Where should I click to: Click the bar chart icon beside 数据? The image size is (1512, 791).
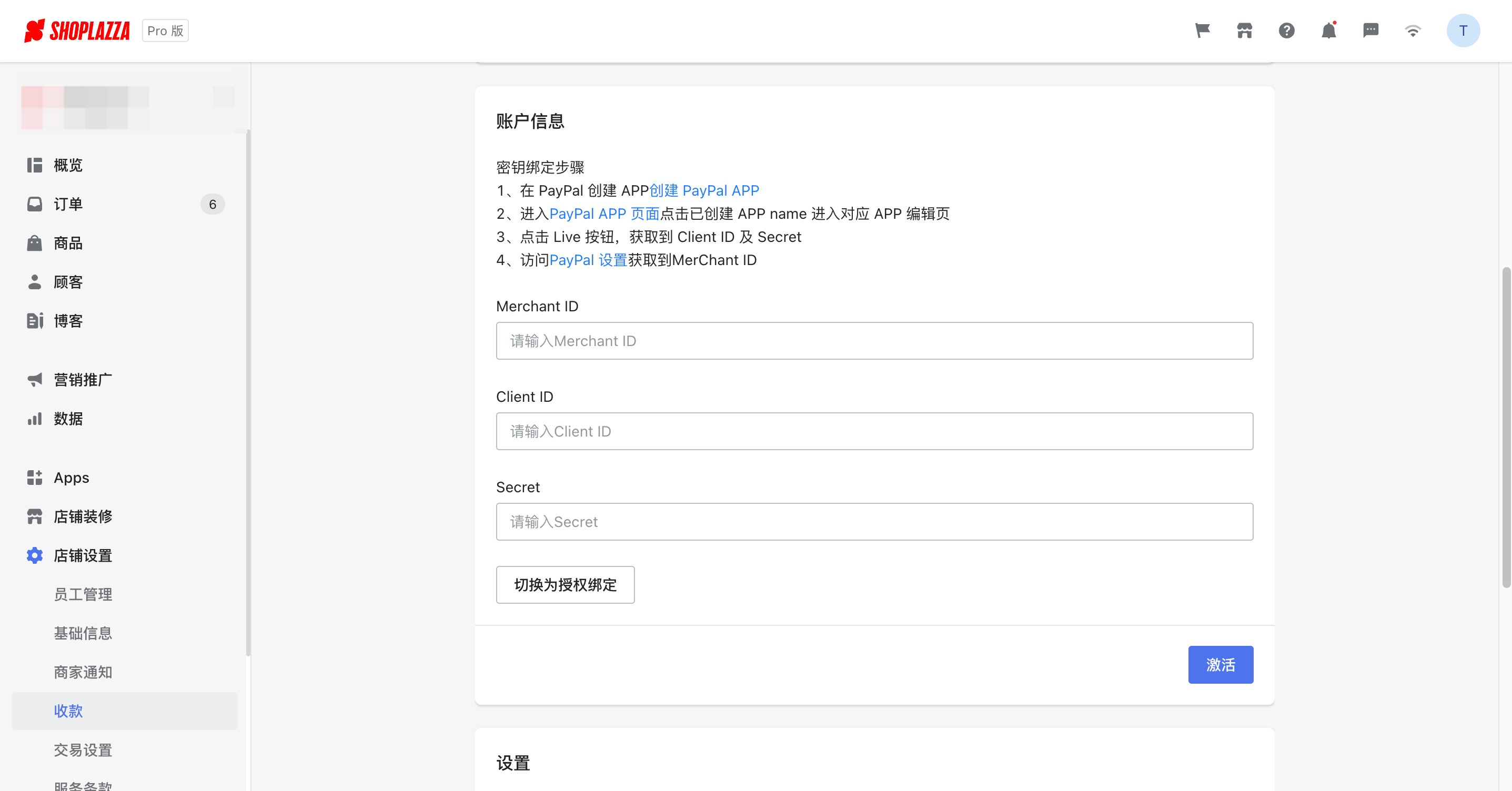pos(35,419)
